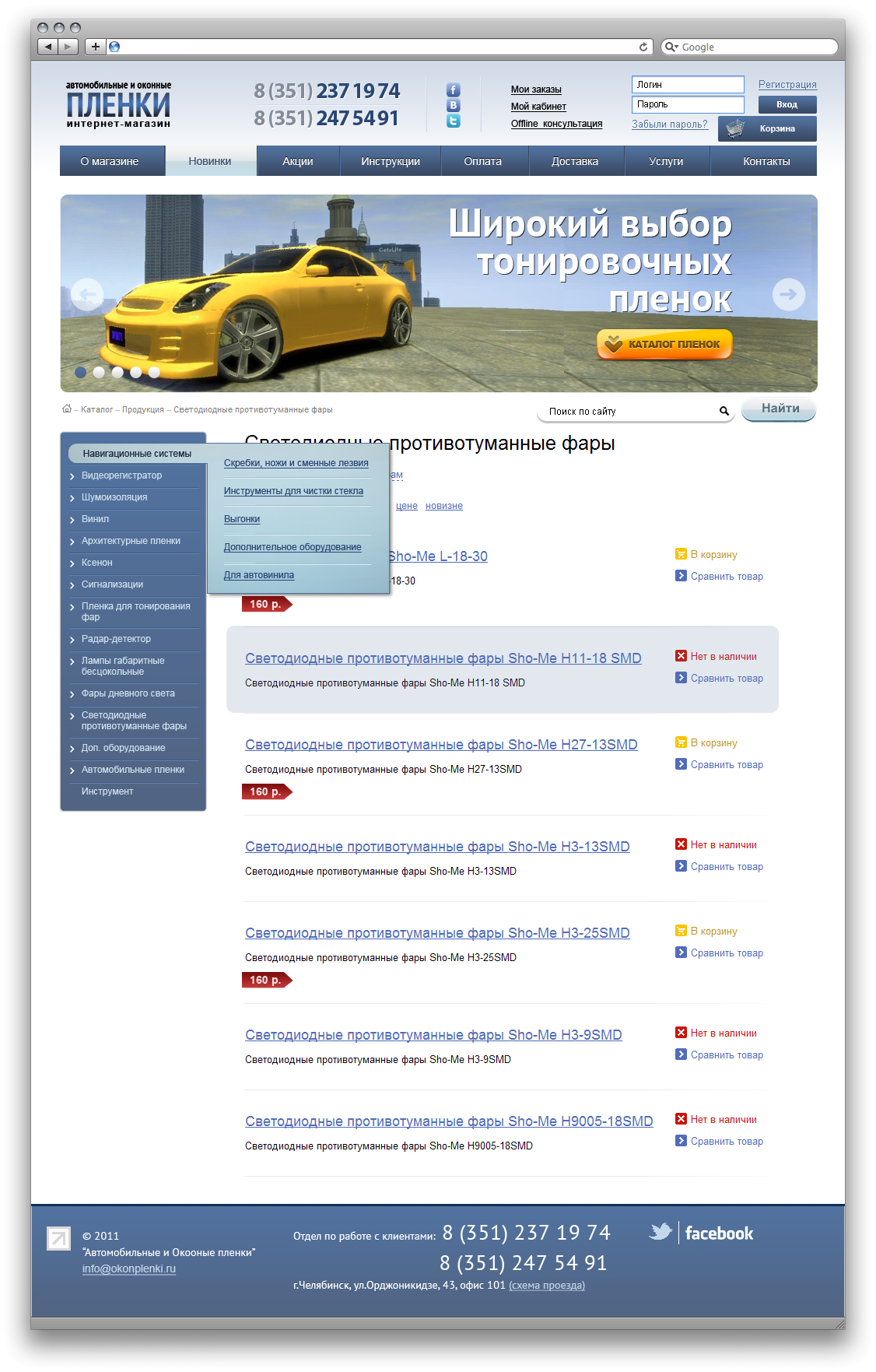Open the Twitter social icon in header
The height and width of the screenshot is (1372, 876).
pyautogui.click(x=454, y=121)
